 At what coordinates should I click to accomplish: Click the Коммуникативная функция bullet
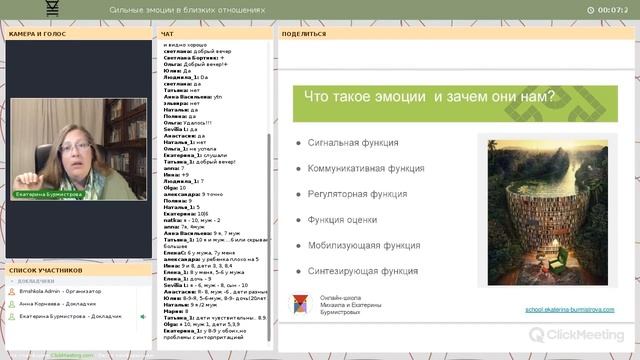pyautogui.click(x=366, y=169)
